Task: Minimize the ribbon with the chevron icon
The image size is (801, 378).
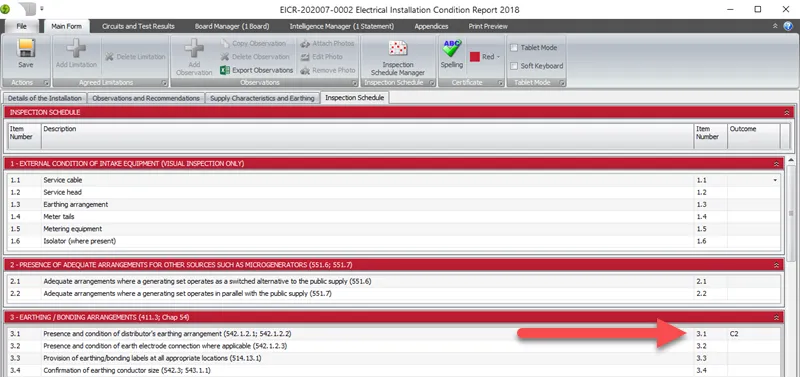Action: click(x=775, y=26)
